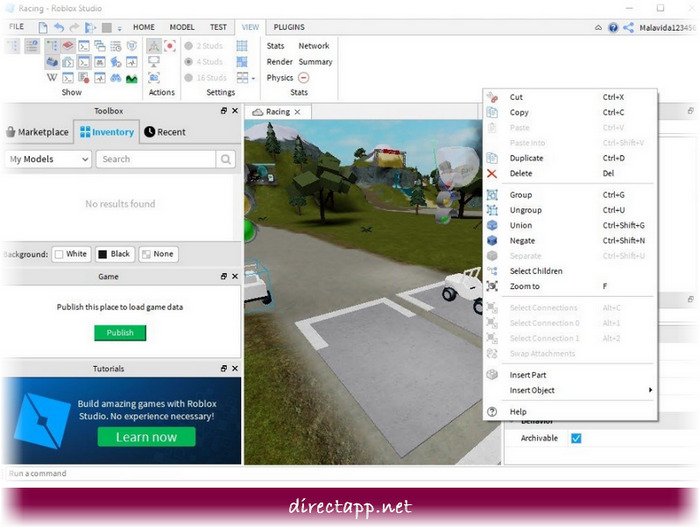Set the Toolbox background to None
This screenshot has width=700, height=528.
pos(158,254)
